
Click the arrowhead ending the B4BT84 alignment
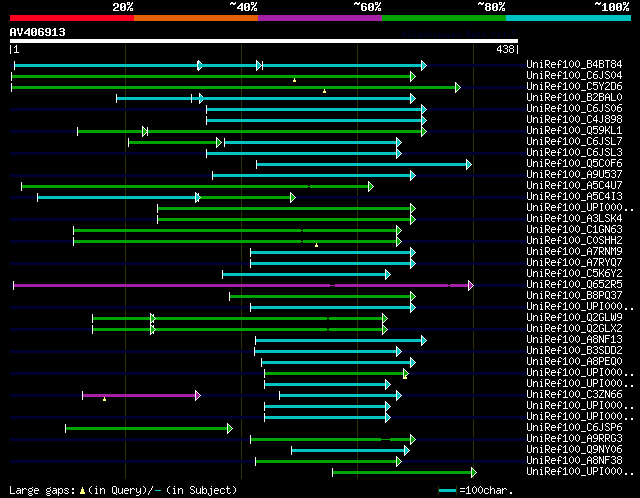pyautogui.click(x=424, y=65)
